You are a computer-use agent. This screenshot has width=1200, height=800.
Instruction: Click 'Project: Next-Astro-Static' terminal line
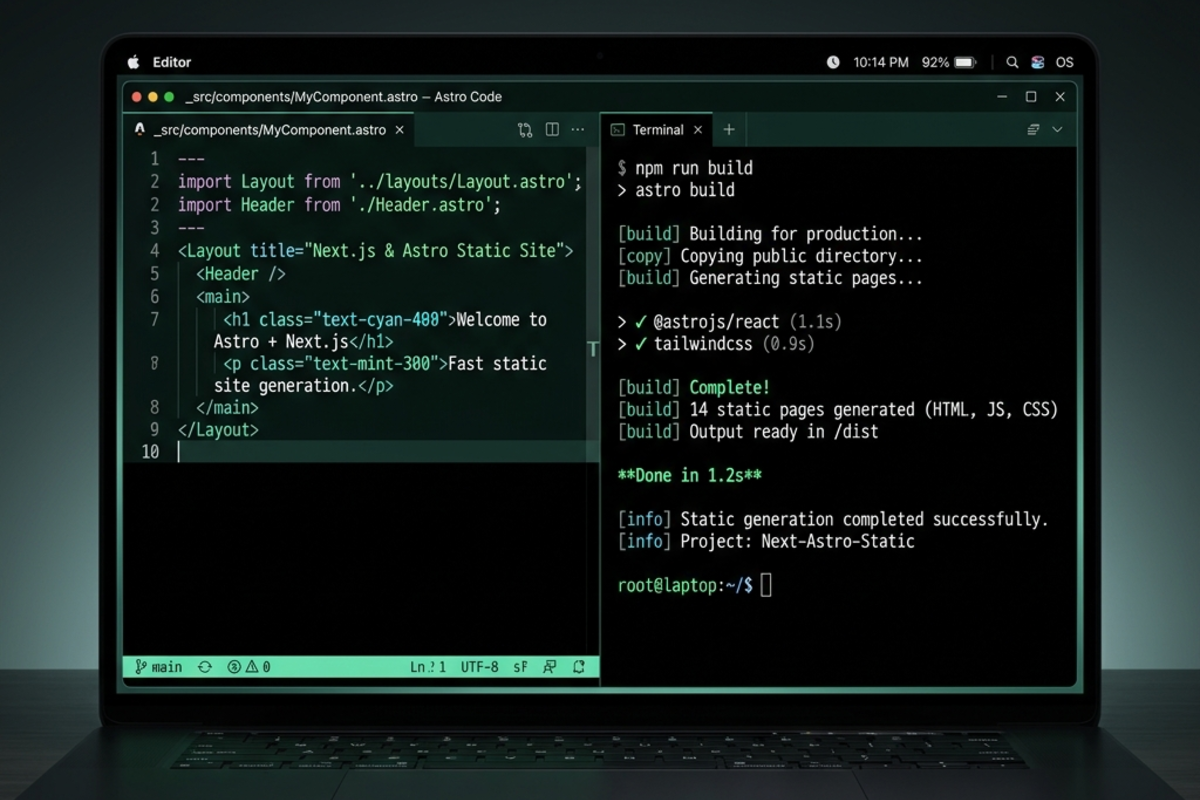[x=766, y=541]
